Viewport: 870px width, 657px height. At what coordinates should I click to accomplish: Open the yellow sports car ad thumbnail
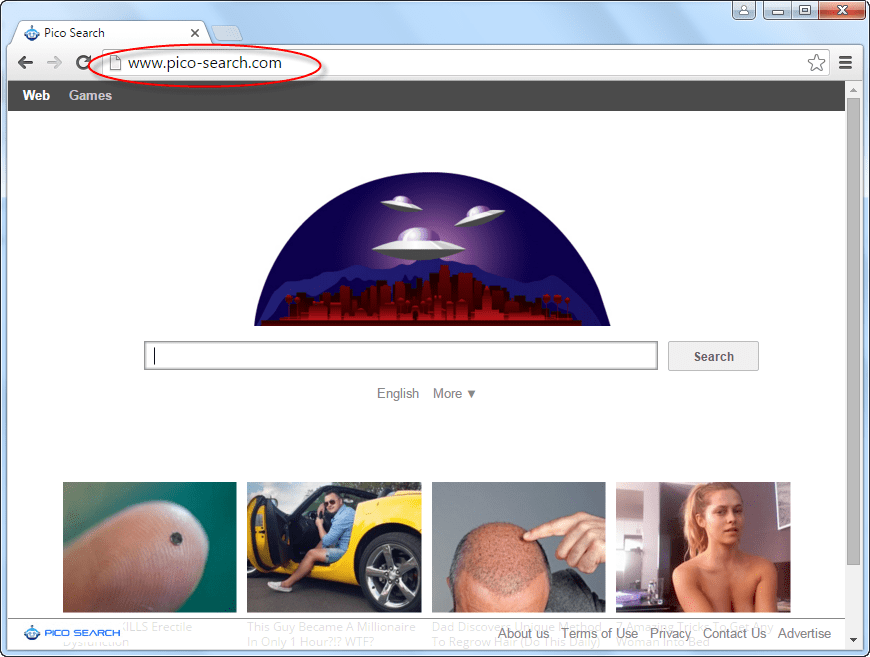334,547
